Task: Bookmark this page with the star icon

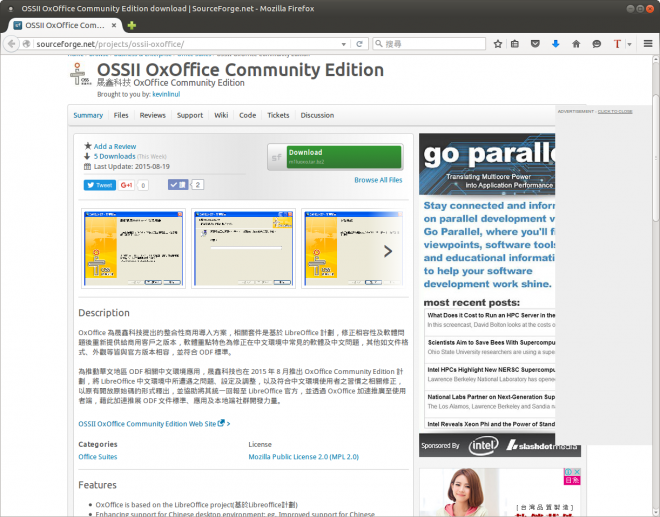Action: 498,44
